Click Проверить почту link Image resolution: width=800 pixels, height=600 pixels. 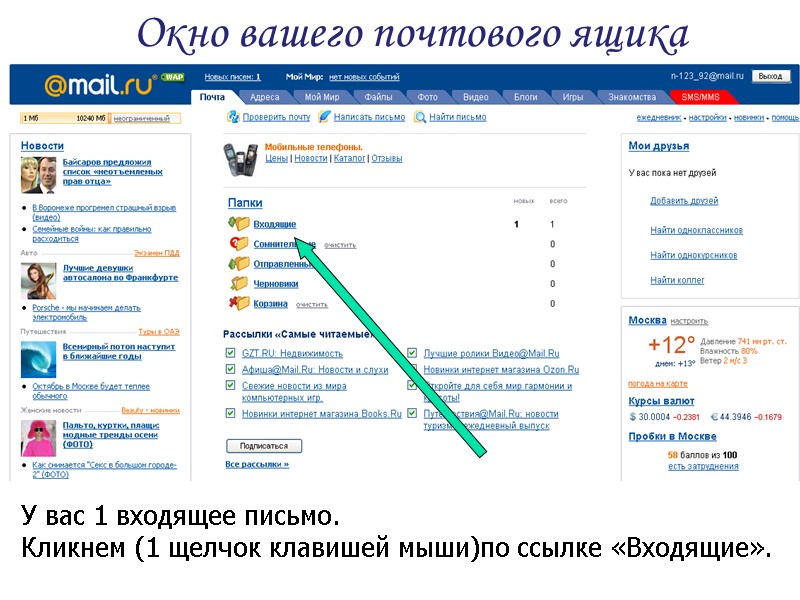[x=276, y=117]
